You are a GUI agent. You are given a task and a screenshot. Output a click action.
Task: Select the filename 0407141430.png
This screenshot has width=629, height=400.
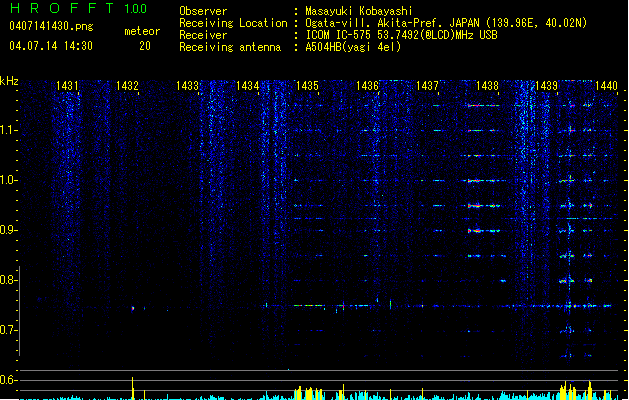51,26
